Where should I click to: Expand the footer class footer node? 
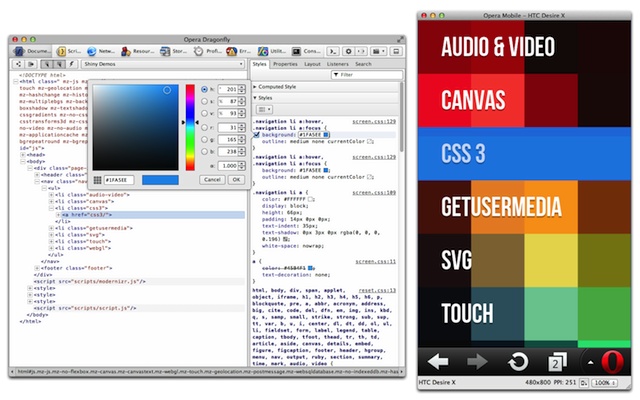(37, 268)
